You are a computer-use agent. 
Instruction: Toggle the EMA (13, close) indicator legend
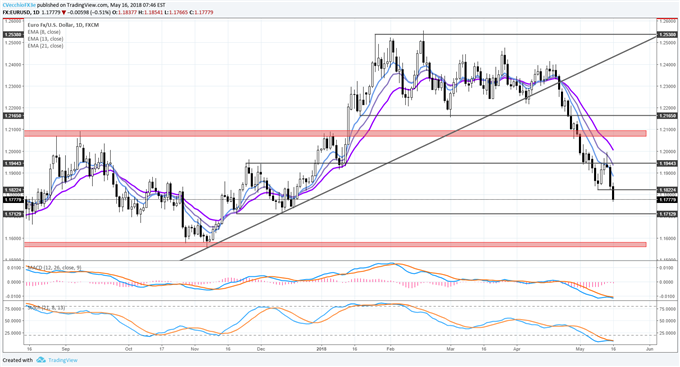(45, 39)
